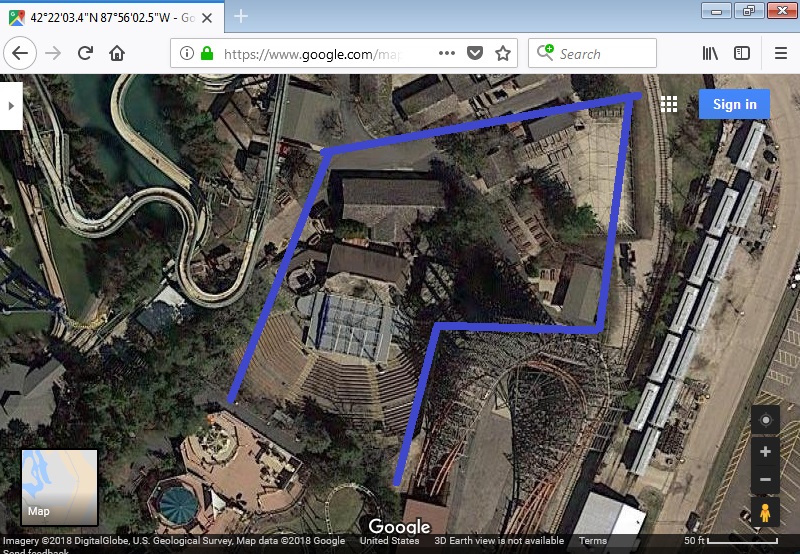Open the page actions ellipsis menu
Viewport: 800px width, 554px height.
[x=447, y=53]
